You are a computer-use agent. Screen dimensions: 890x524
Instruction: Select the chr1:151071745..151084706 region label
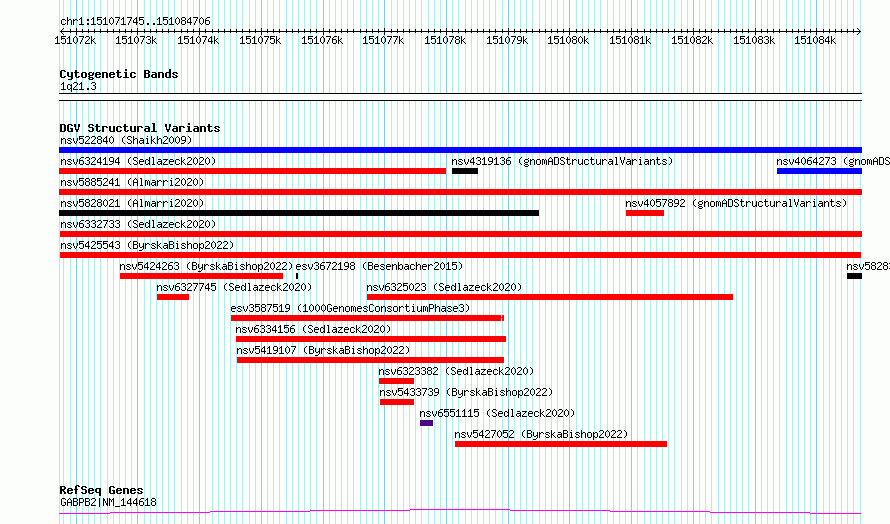point(135,22)
